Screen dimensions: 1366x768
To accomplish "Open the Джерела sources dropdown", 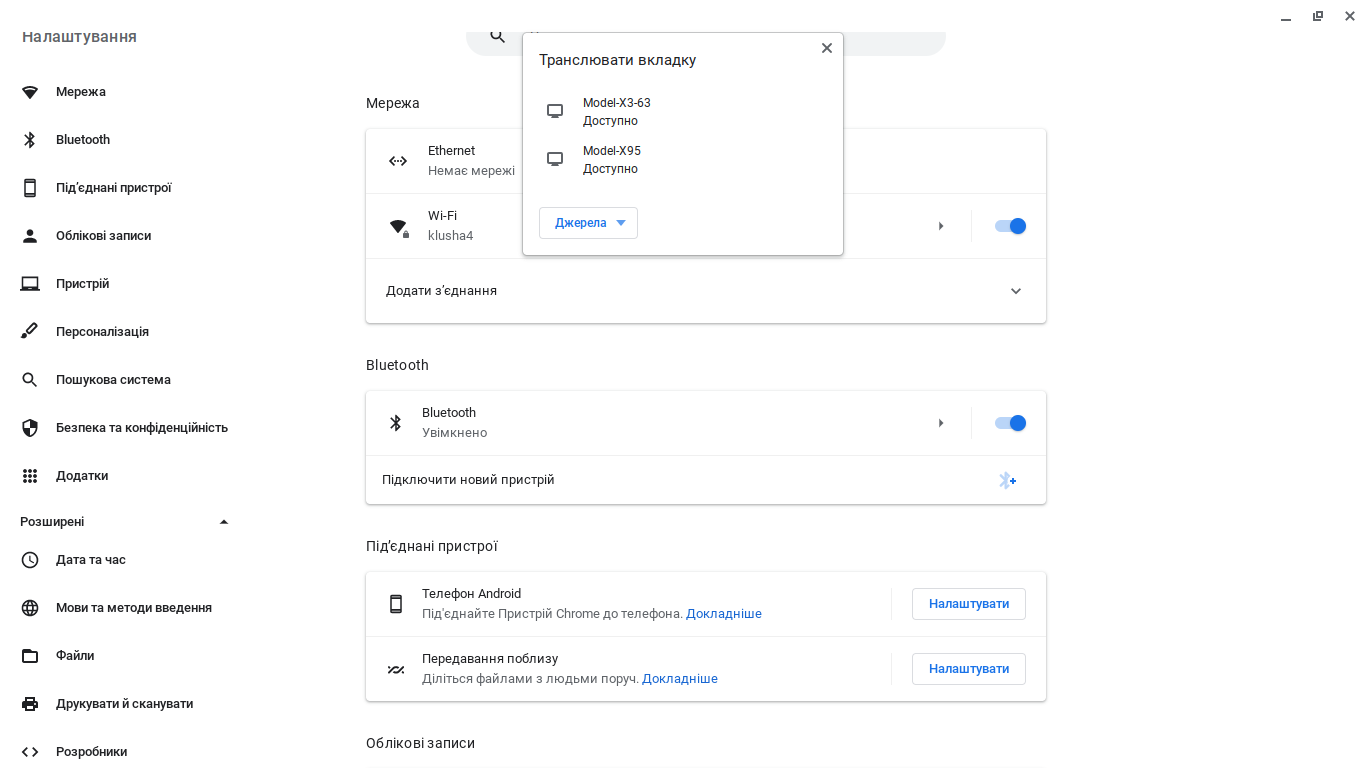I will 588,223.
